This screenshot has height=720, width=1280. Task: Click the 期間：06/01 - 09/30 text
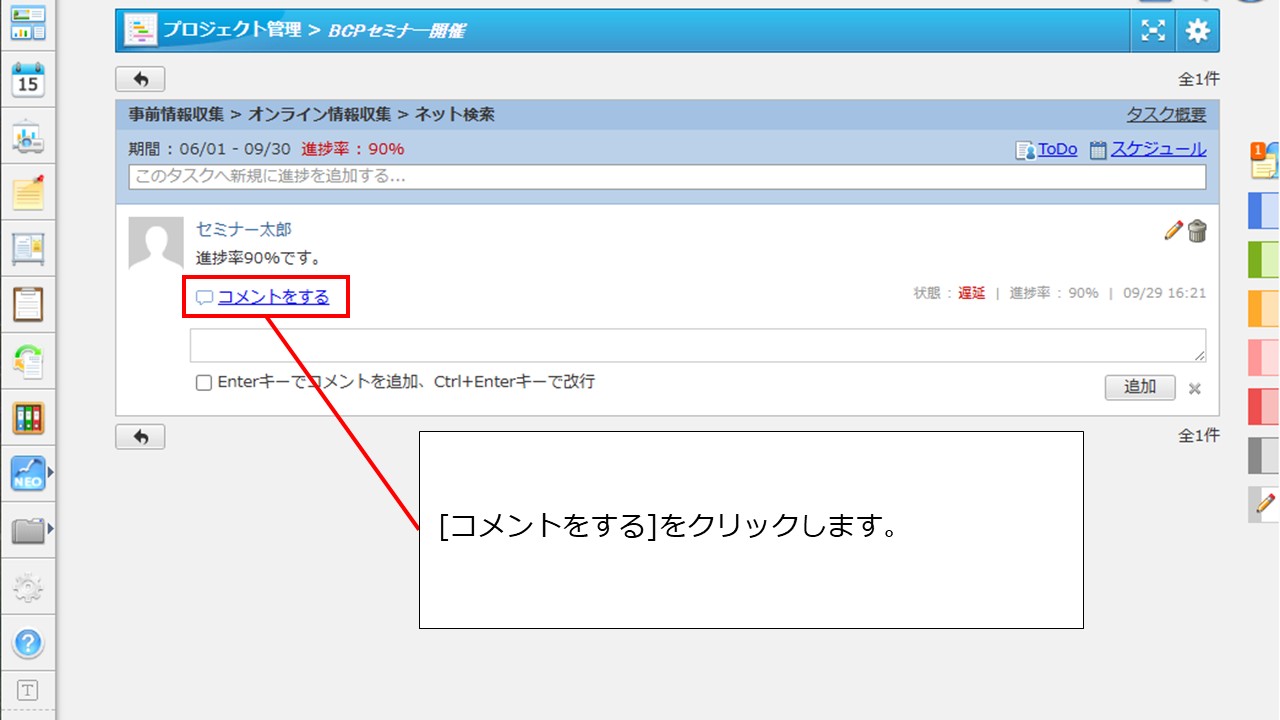(209, 149)
